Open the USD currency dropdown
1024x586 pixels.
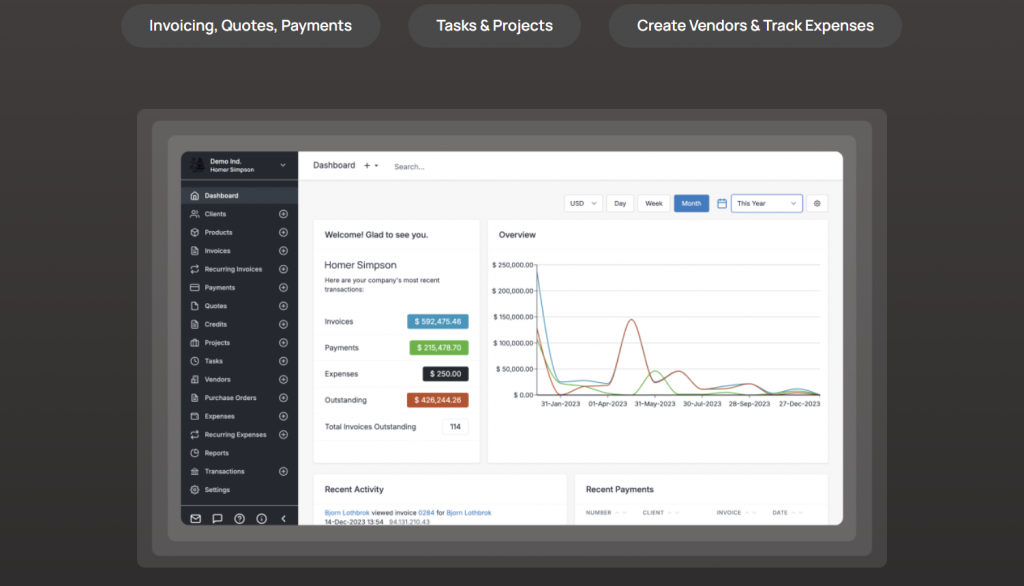[x=583, y=203]
